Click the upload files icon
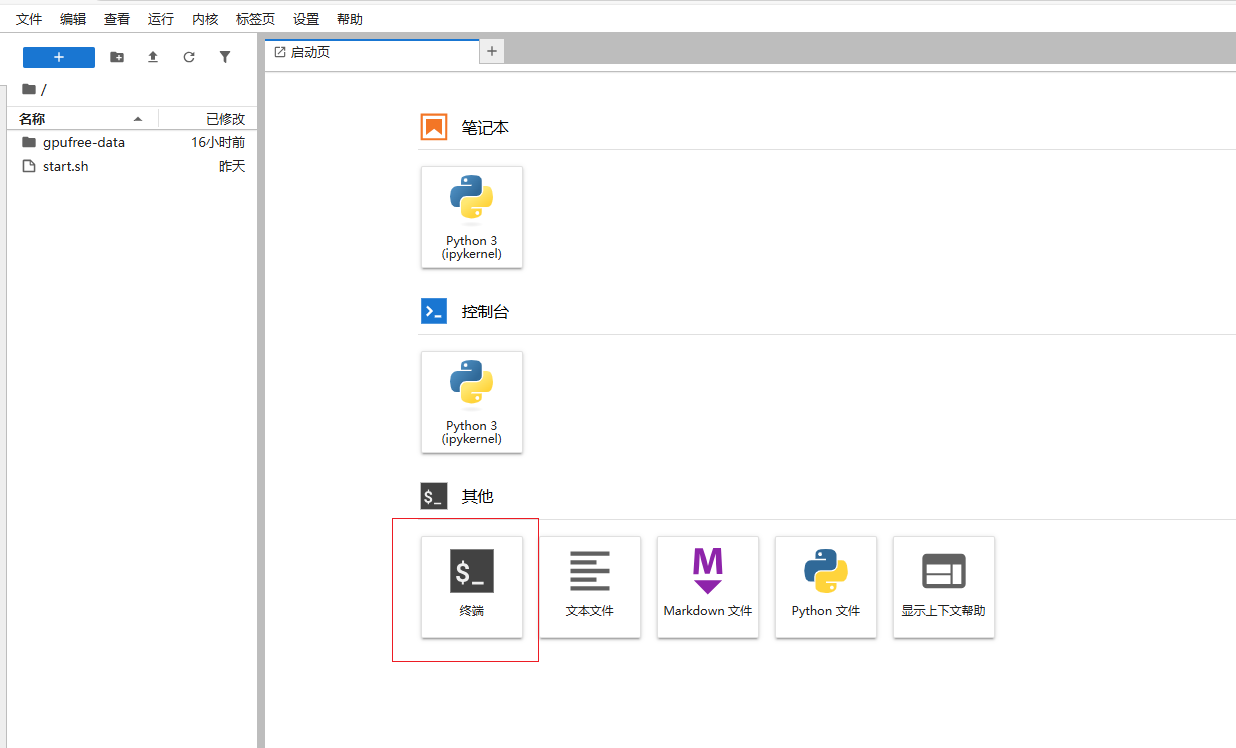 coord(153,57)
